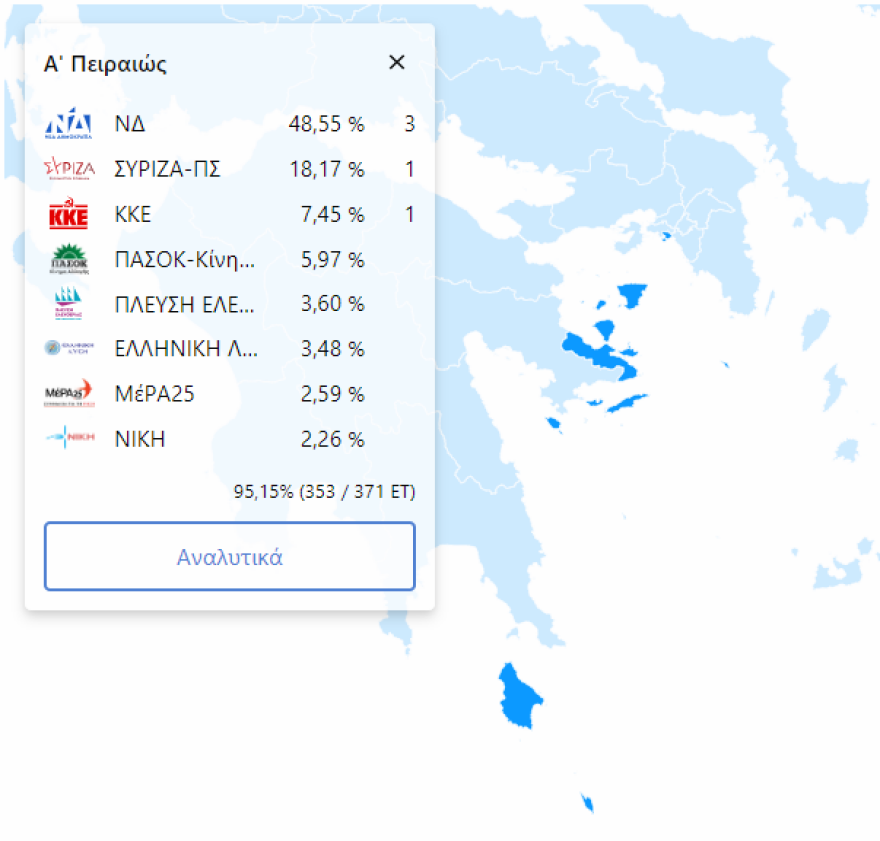Close the Α' Πειραιώς results popup
This screenshot has width=880, height=841.
(397, 62)
